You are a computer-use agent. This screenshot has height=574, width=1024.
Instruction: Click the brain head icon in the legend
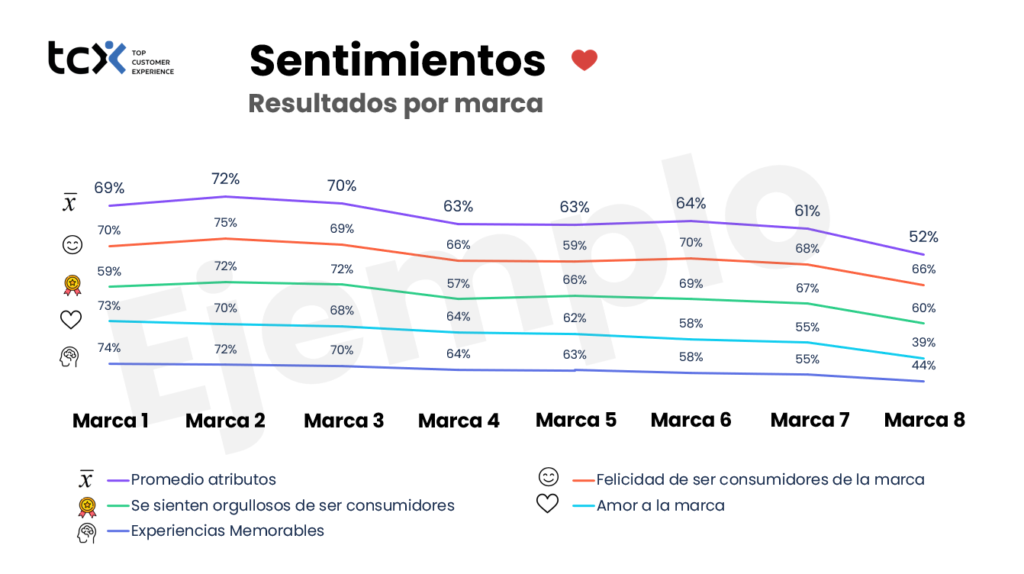[87, 532]
